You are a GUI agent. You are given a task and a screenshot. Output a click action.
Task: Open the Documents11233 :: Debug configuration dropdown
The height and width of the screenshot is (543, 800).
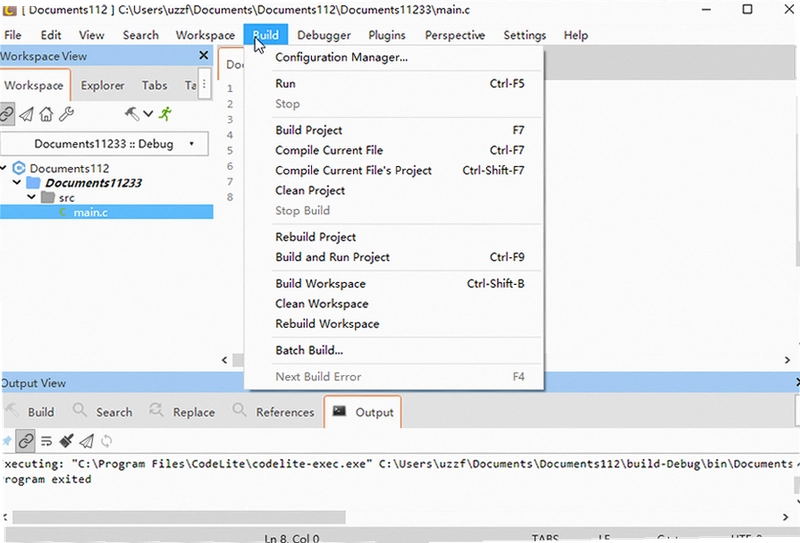pos(105,144)
